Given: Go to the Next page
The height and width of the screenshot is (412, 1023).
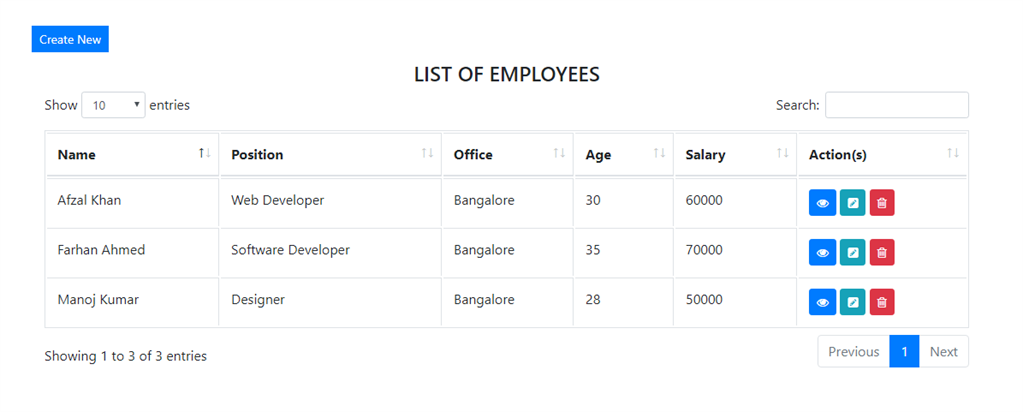Looking at the screenshot, I should click(x=943, y=352).
